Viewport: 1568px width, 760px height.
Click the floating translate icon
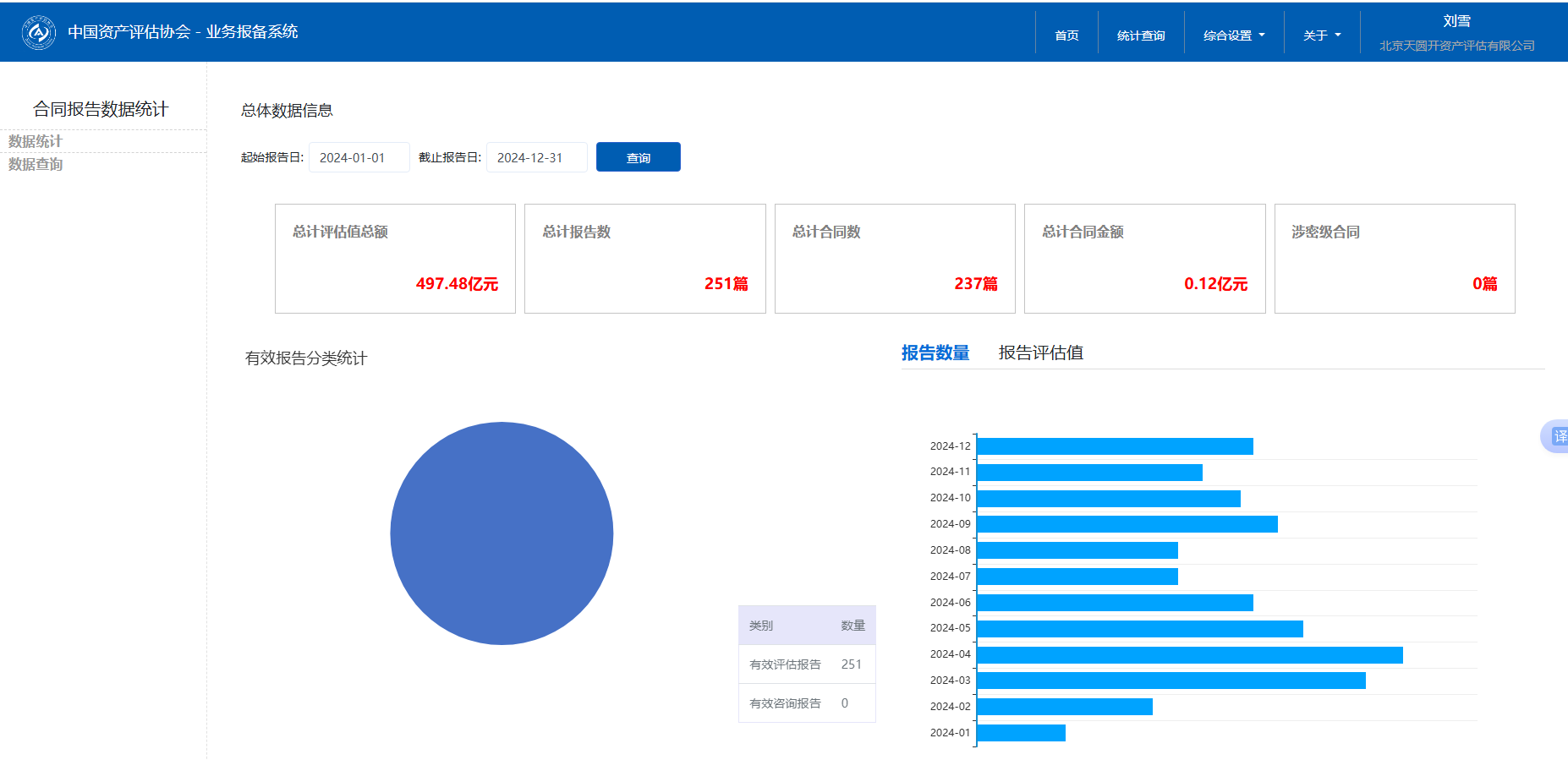(1557, 436)
